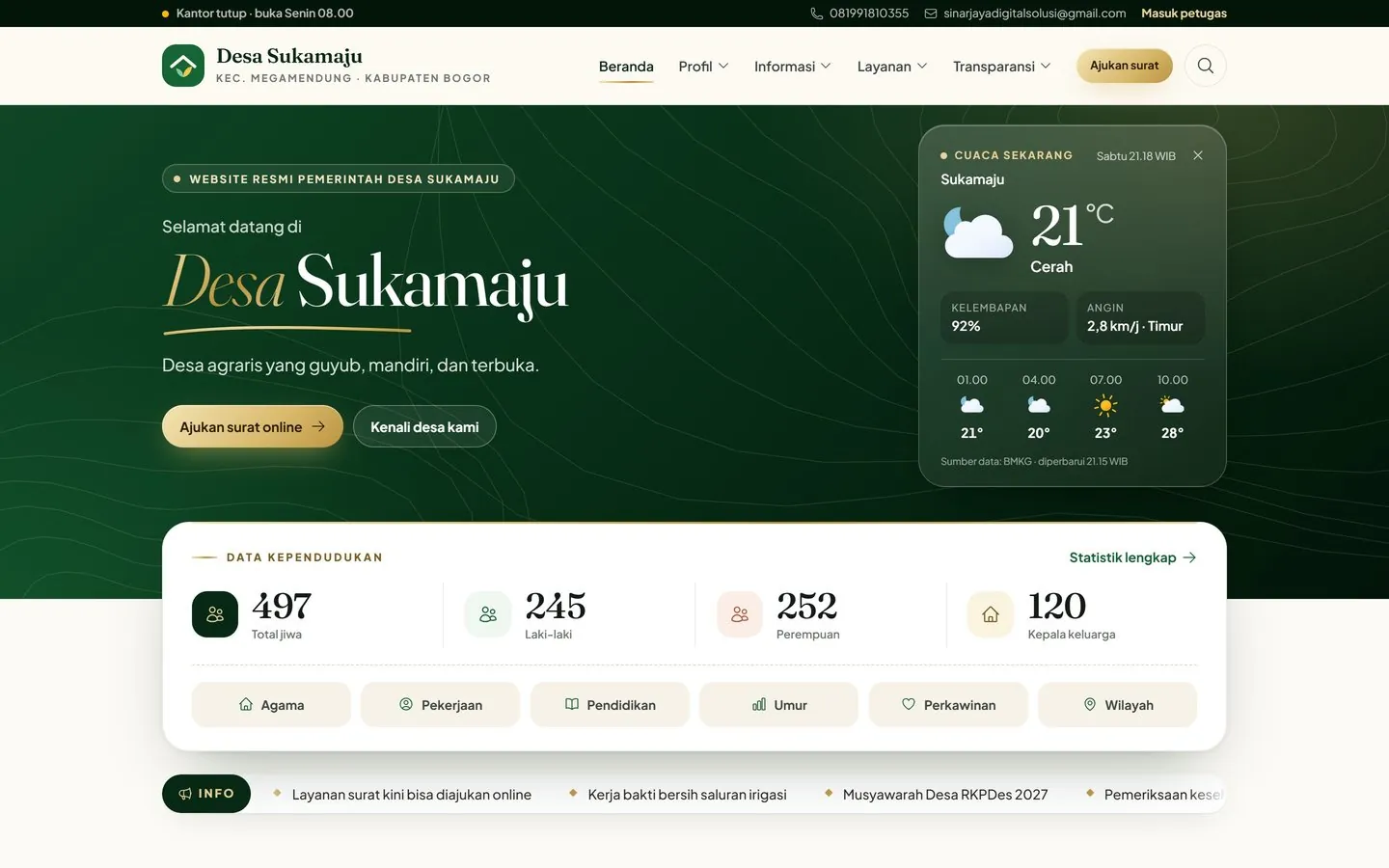Image resolution: width=1389 pixels, height=868 pixels.
Task: Click the Data Kependudukan heading
Action: tap(305, 557)
